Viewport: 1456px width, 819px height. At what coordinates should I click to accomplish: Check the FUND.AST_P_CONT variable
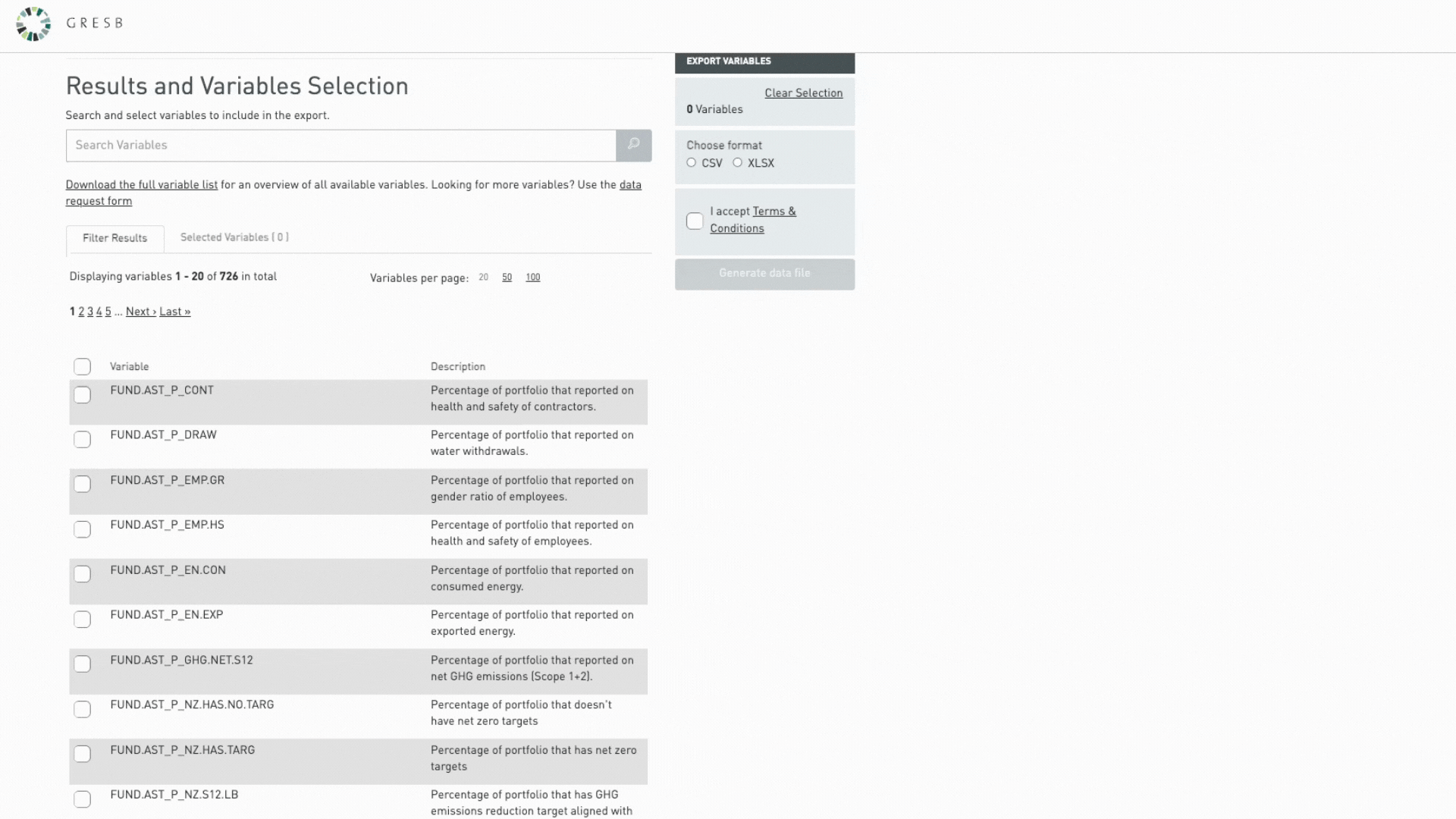point(82,394)
